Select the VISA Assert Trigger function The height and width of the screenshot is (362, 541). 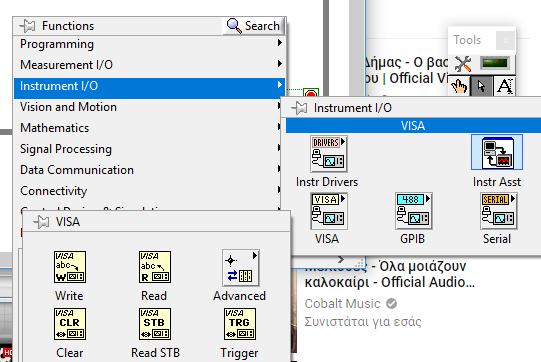point(240,324)
